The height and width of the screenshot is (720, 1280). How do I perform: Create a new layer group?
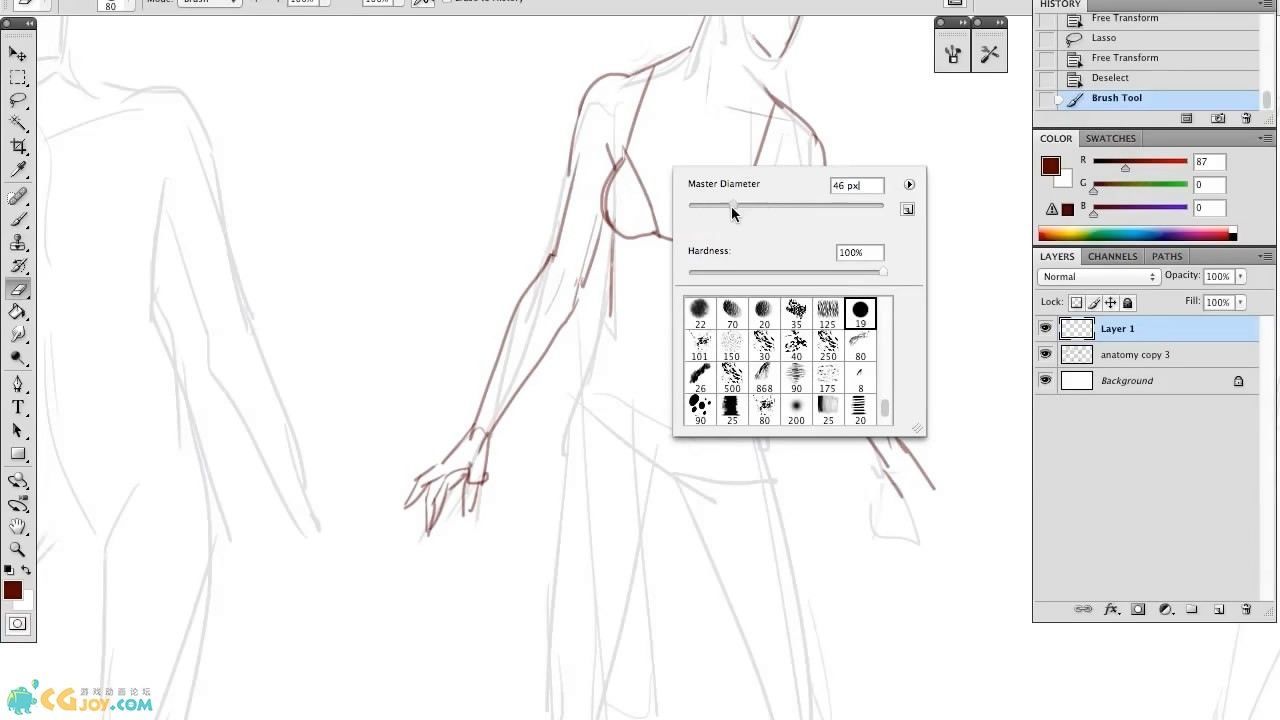[1192, 609]
